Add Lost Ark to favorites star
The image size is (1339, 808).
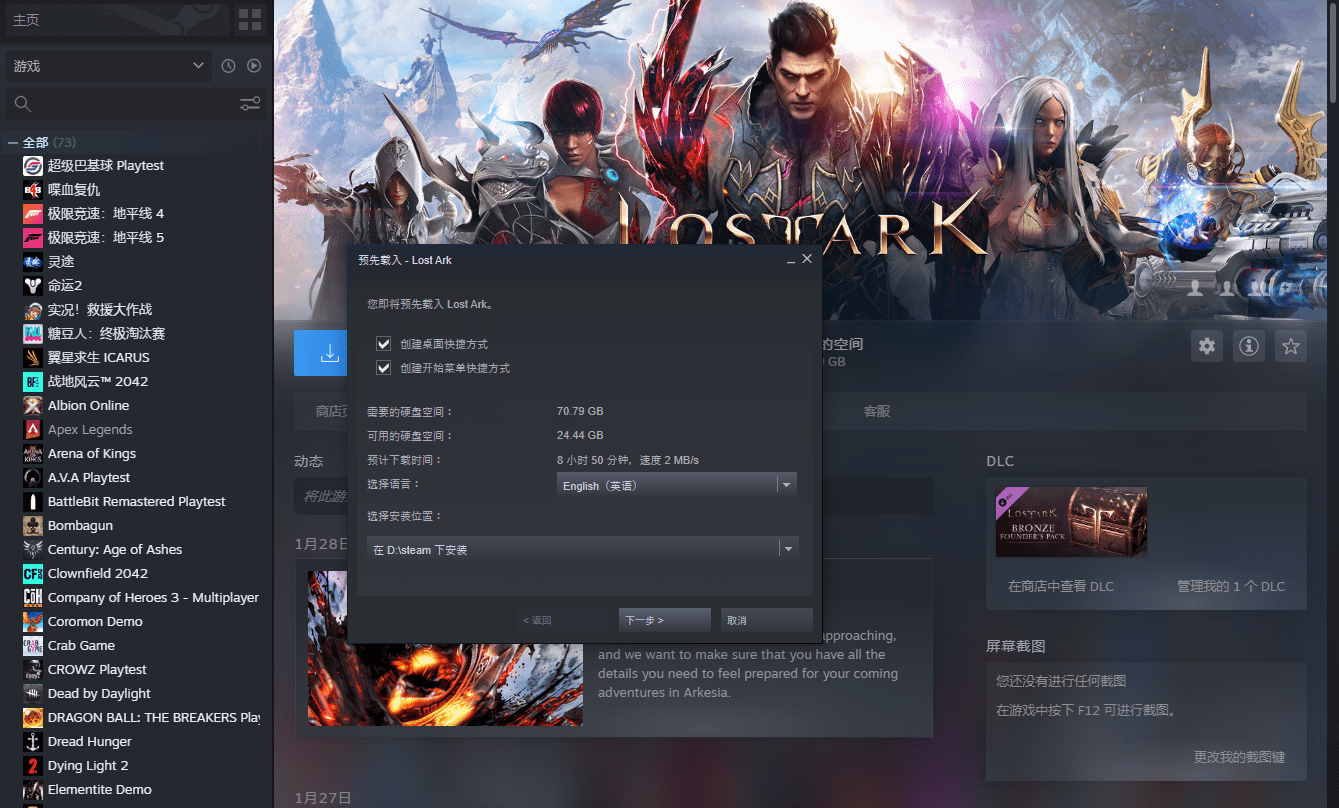(1291, 347)
